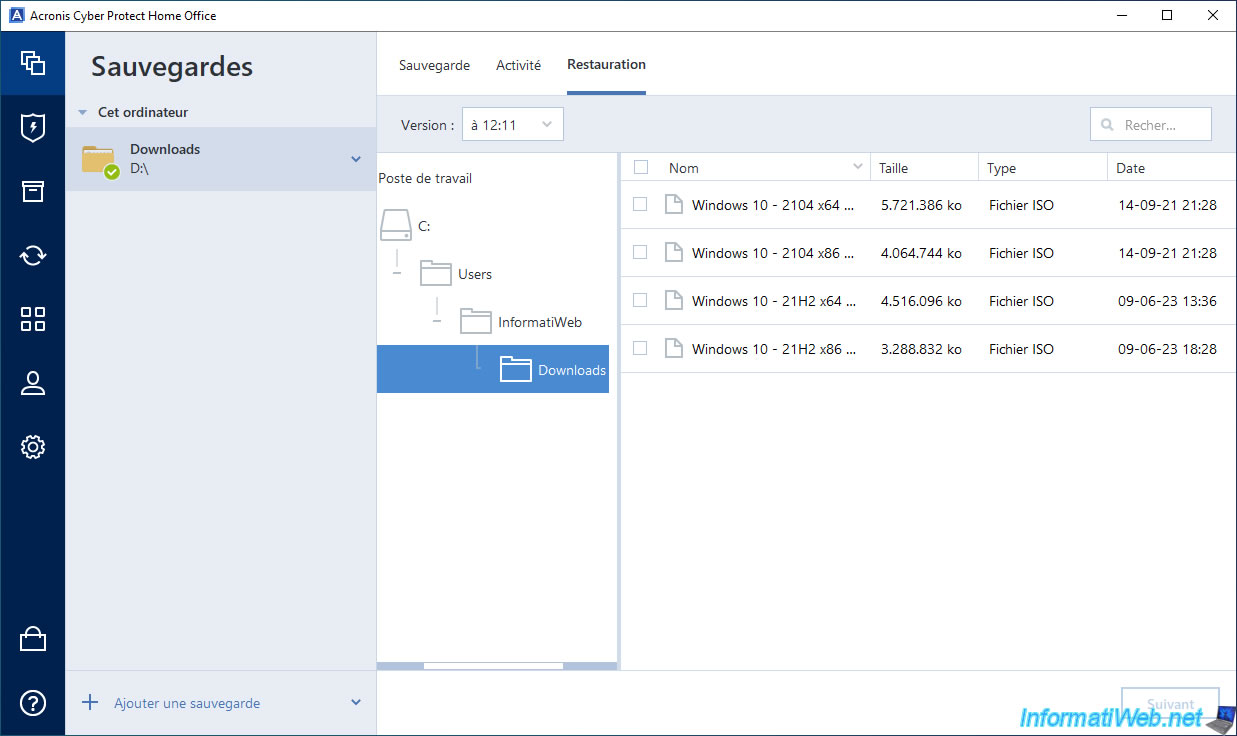
Task: Sort by the Date column header
Action: (1172, 168)
